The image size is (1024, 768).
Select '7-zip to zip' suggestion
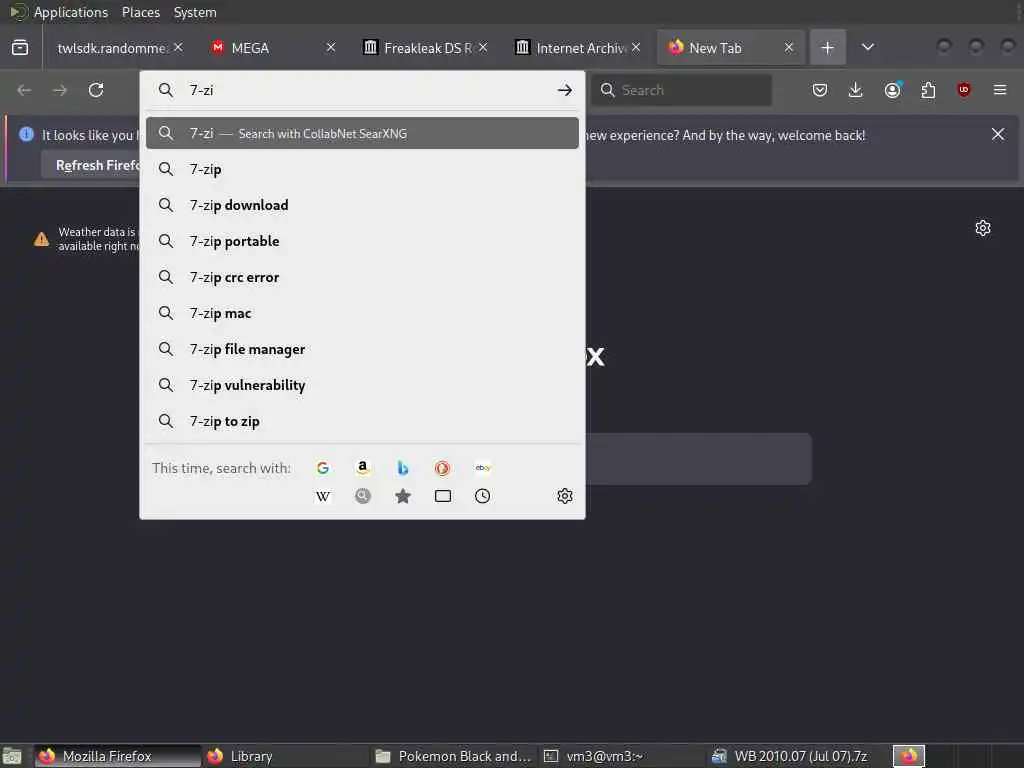(362, 421)
